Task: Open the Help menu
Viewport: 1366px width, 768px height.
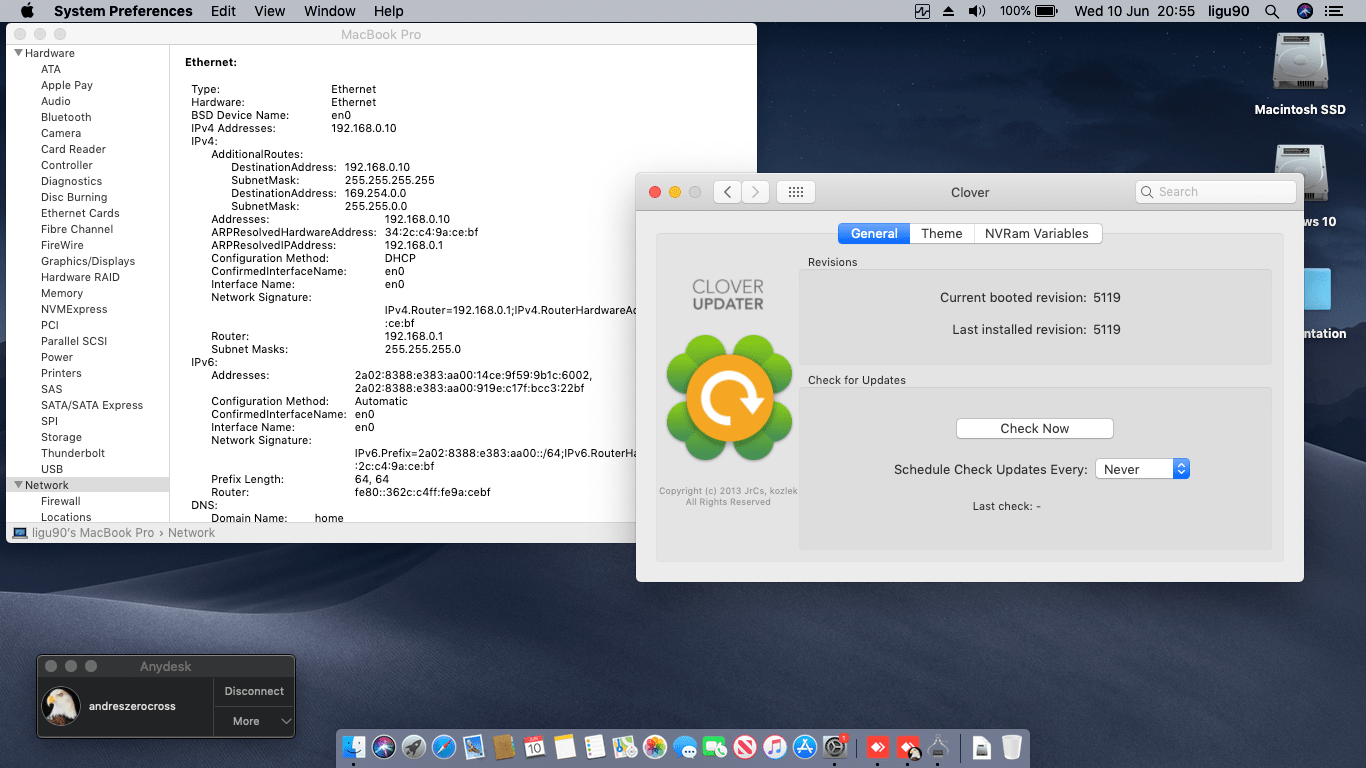Action: click(389, 11)
